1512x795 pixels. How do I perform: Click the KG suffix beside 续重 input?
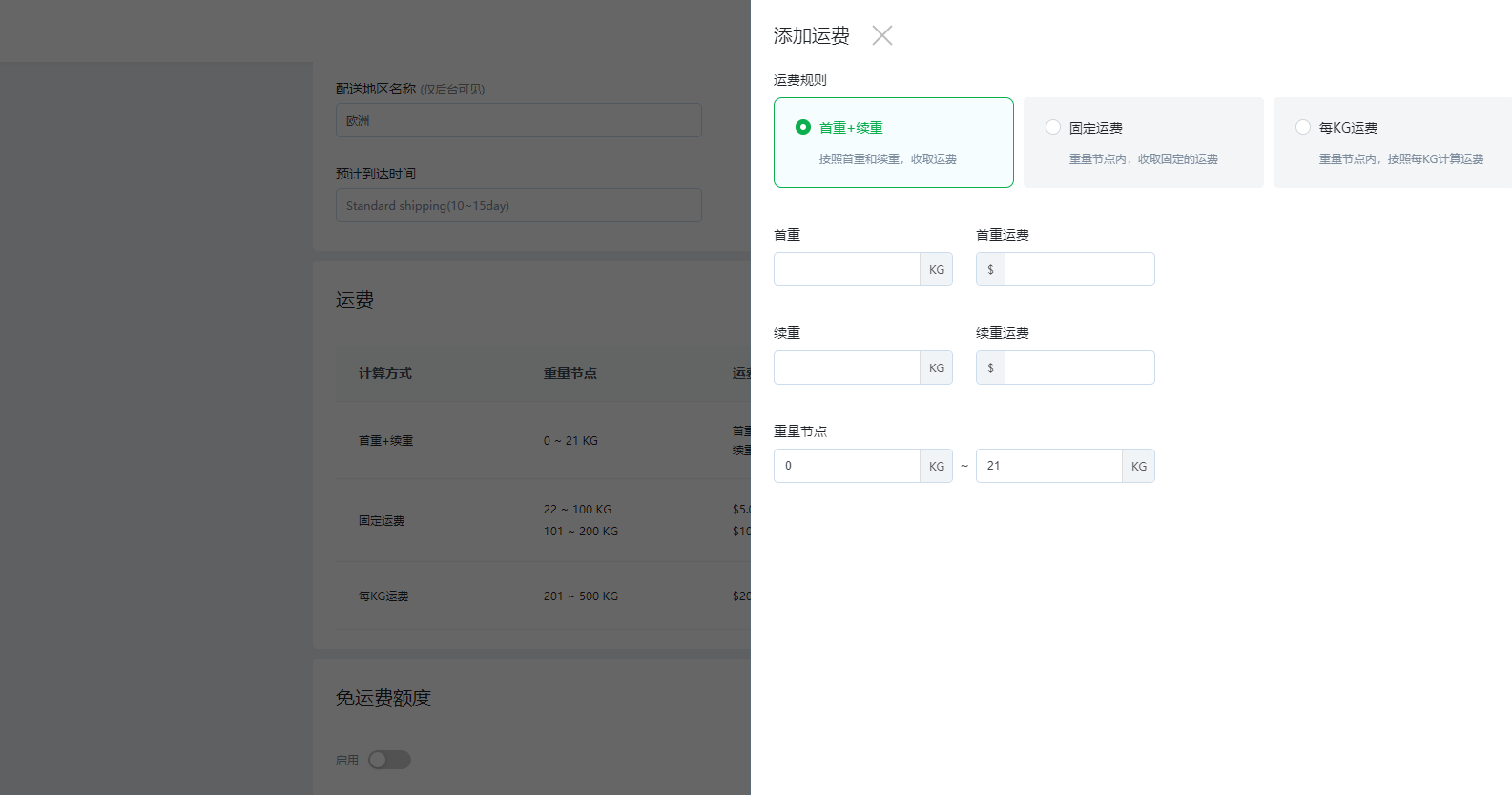[937, 367]
